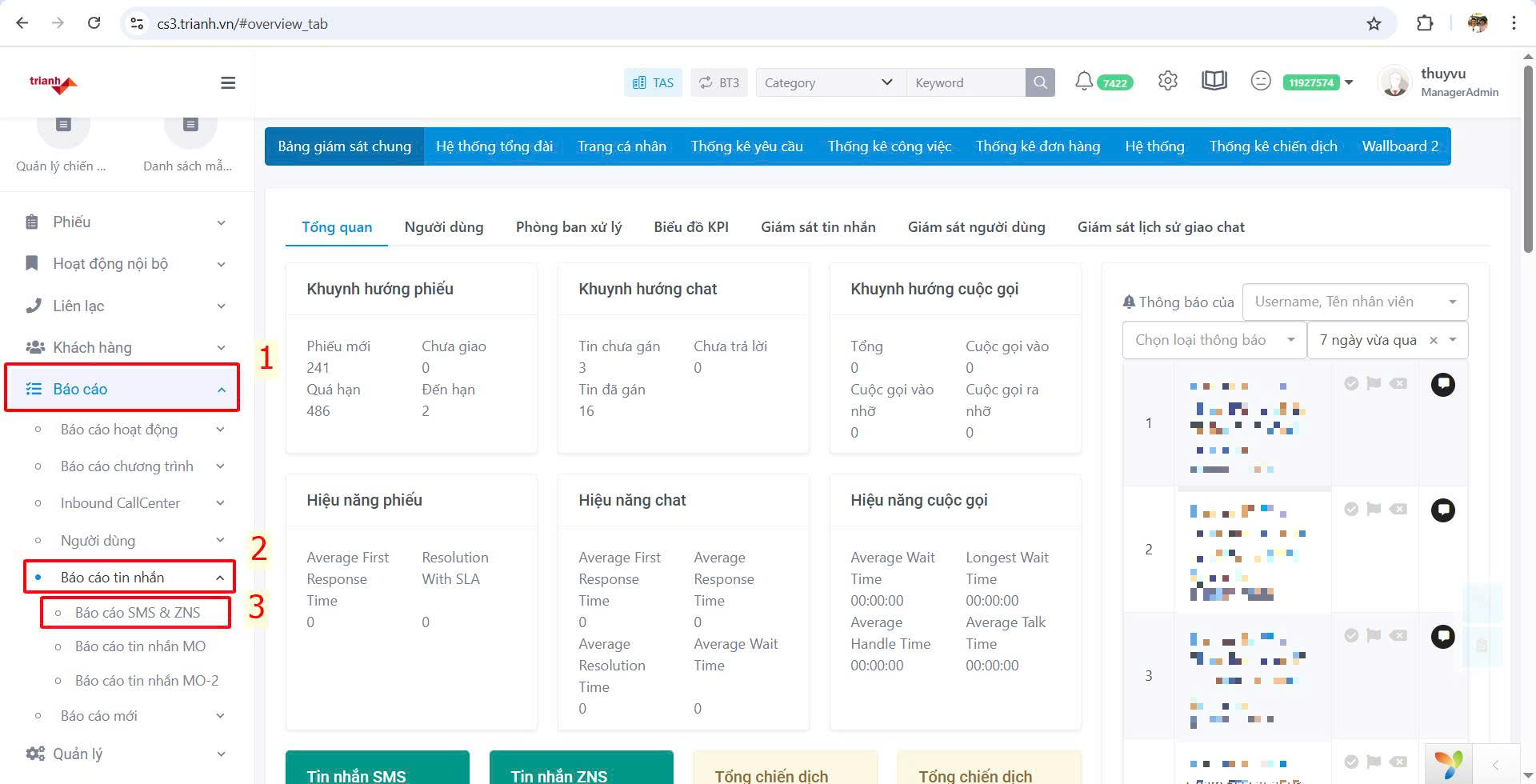Open chat bubble for notification 2

[x=1443, y=510]
